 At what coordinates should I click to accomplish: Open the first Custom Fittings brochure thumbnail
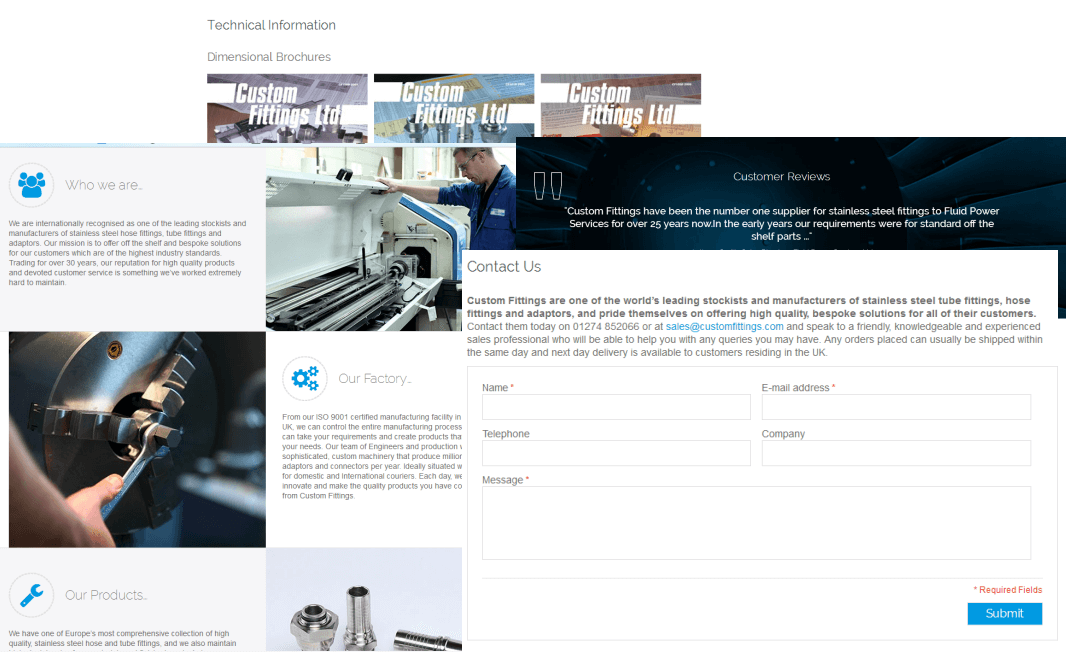287,108
